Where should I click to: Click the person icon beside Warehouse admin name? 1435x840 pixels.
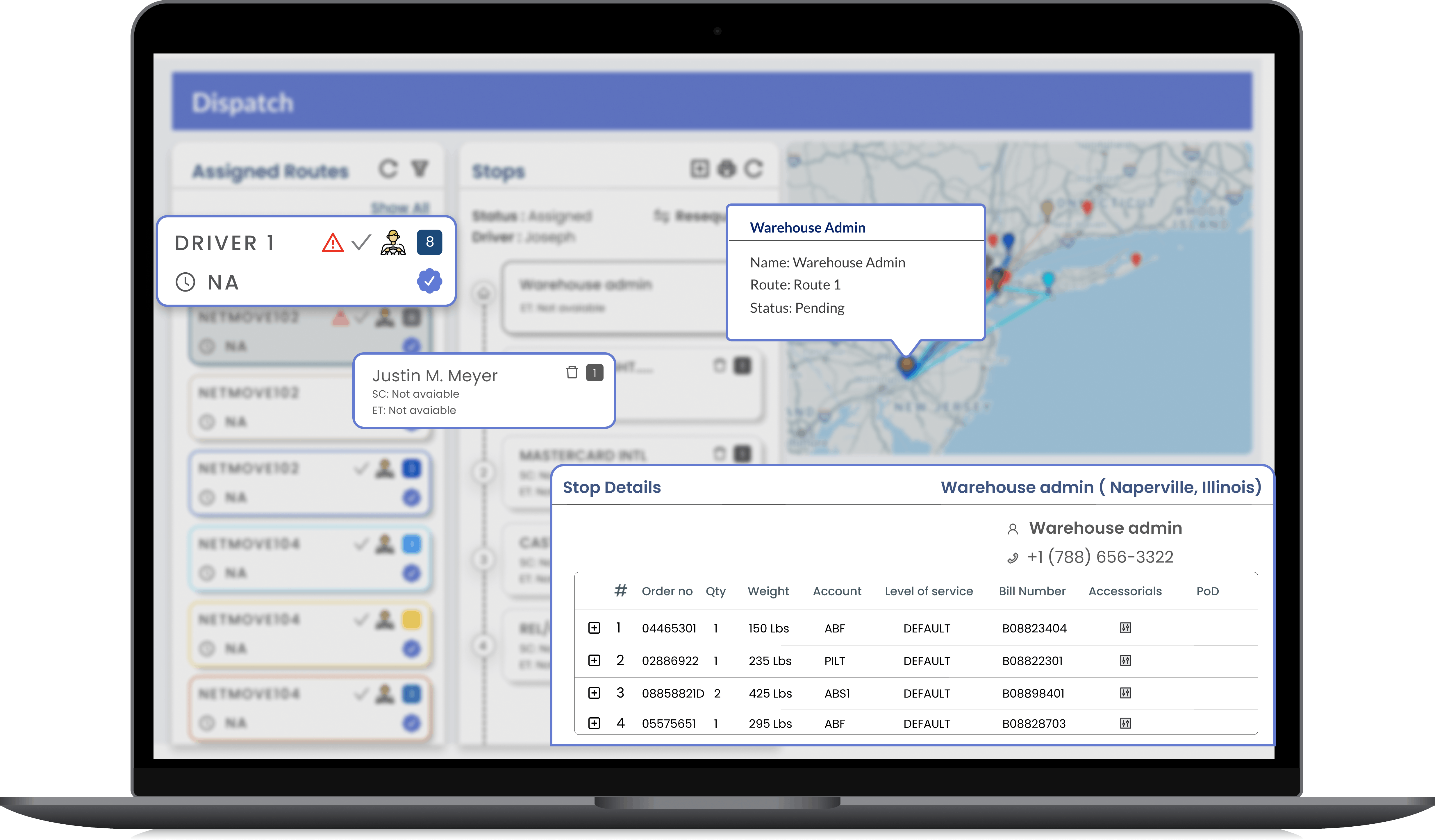pos(1013,529)
